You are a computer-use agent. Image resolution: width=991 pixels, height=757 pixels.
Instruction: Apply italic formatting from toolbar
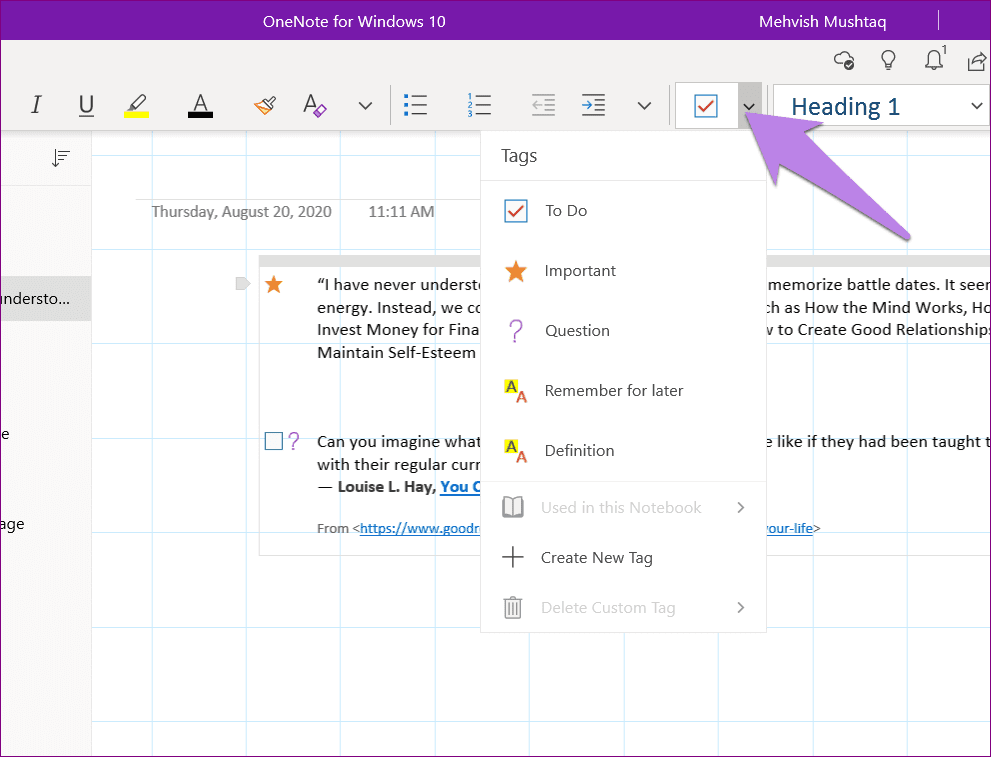point(36,105)
